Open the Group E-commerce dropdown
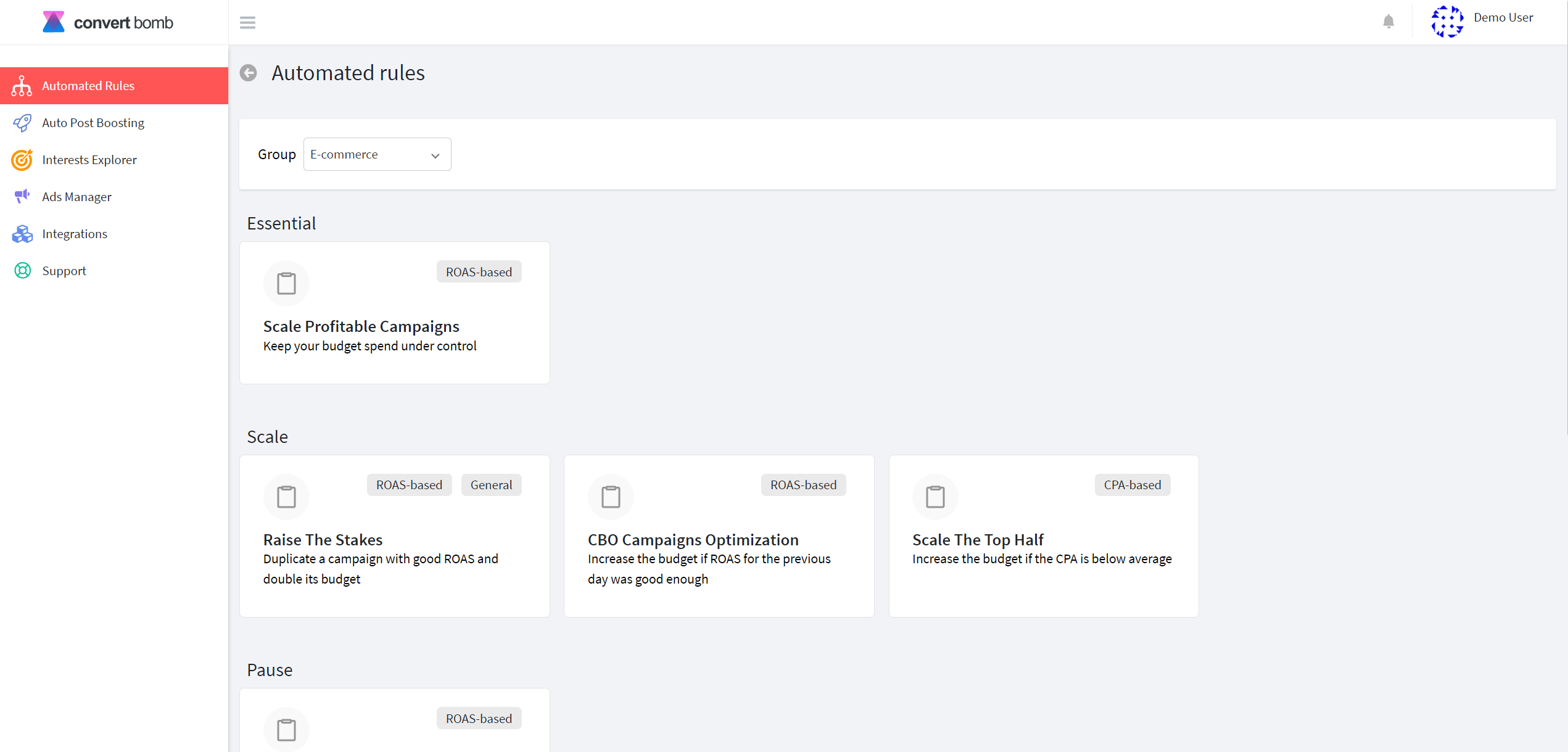Screen dimensions: 1568x752 tap(377, 154)
